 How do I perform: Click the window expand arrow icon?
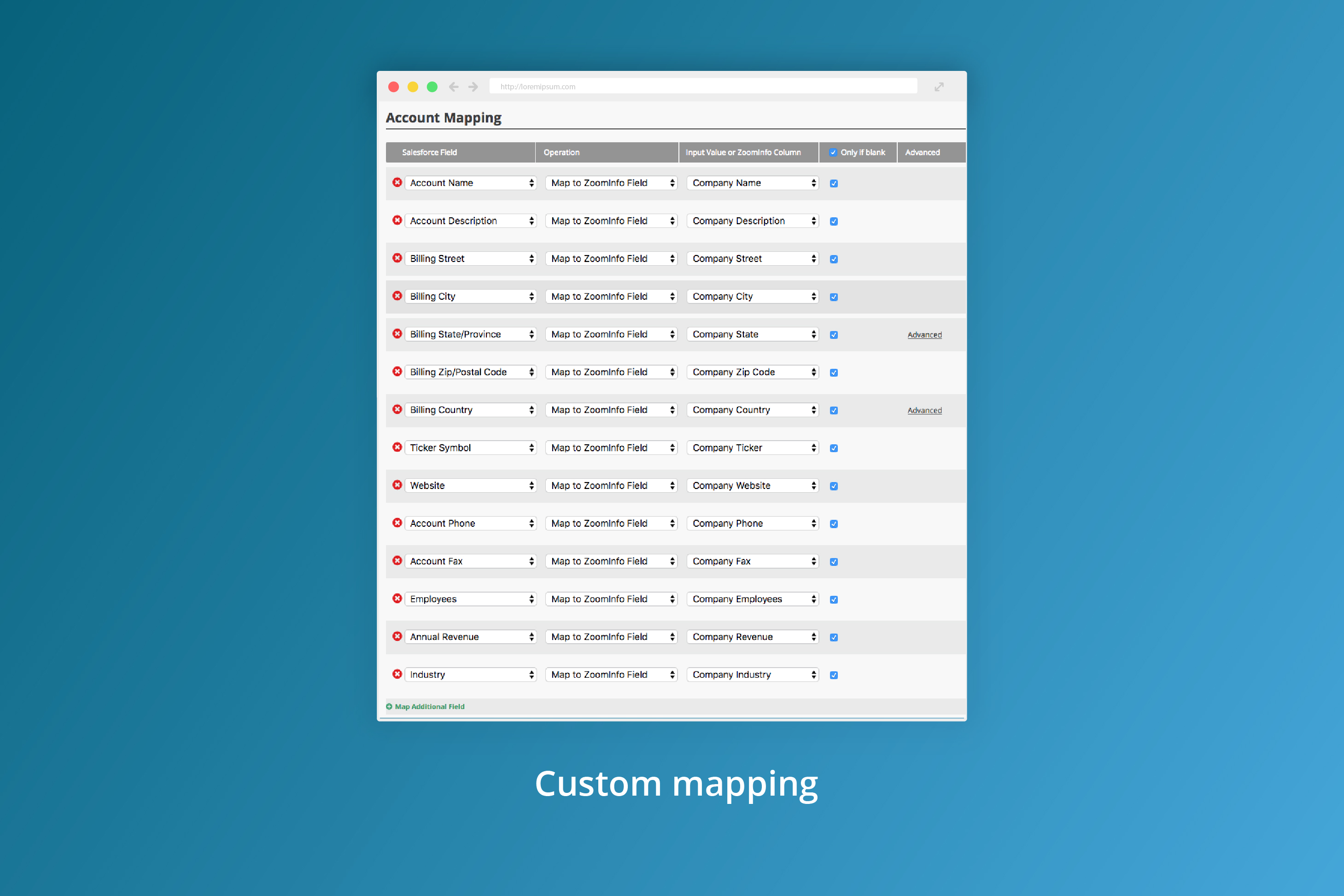(x=939, y=86)
